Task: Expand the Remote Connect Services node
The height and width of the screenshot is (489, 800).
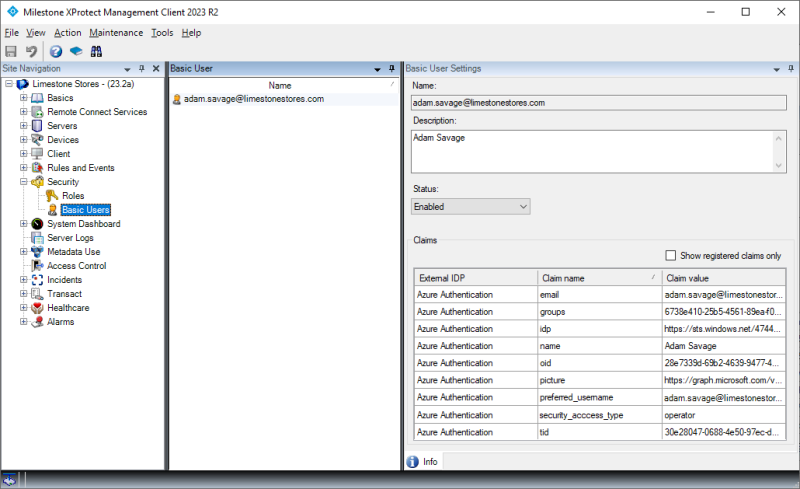Action: (23, 111)
